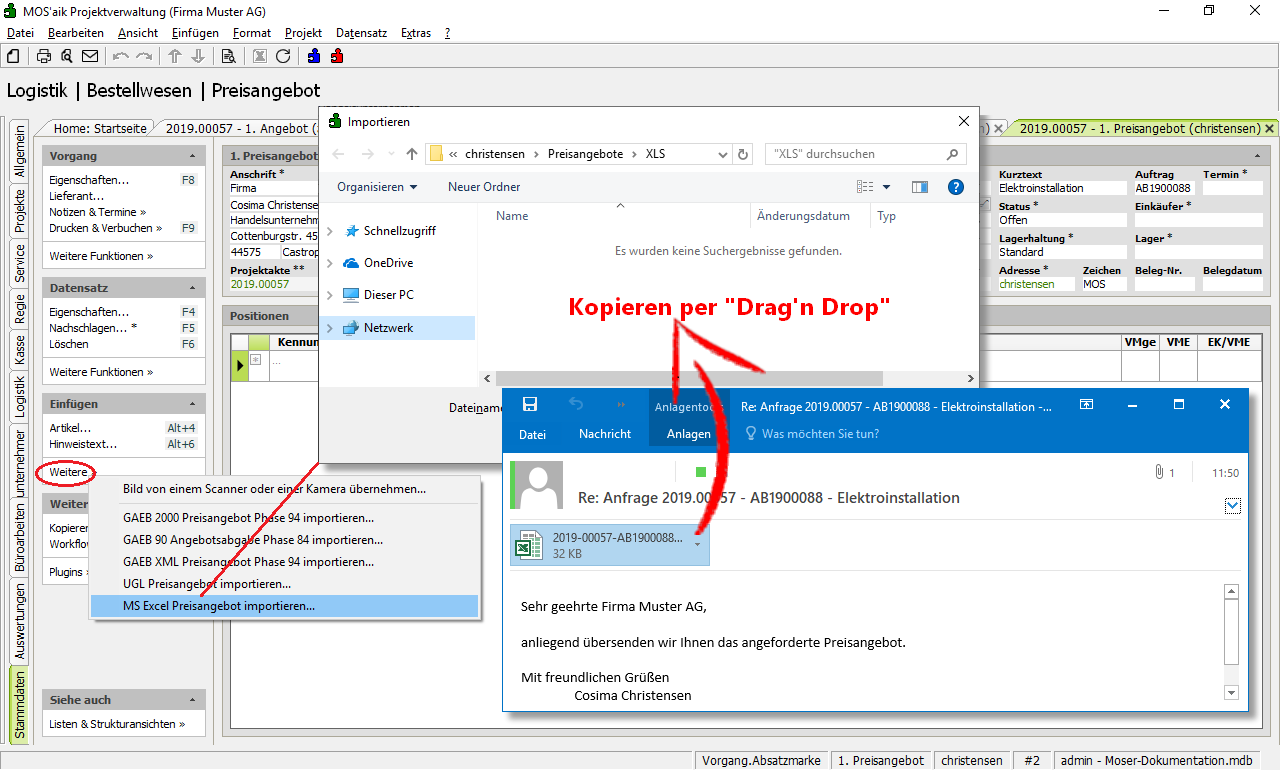Click the refresh toolbar icon
Image resolution: width=1280 pixels, height=770 pixels.
pyautogui.click(x=283, y=56)
